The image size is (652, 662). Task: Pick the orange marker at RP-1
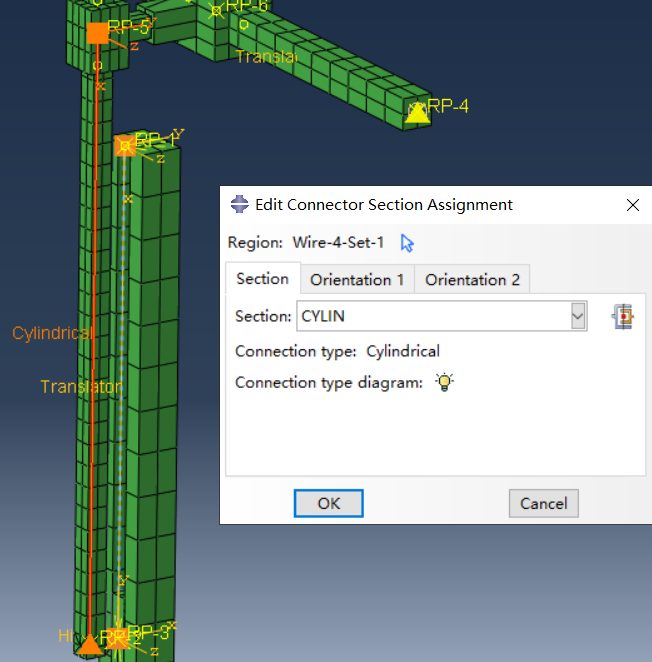125,146
